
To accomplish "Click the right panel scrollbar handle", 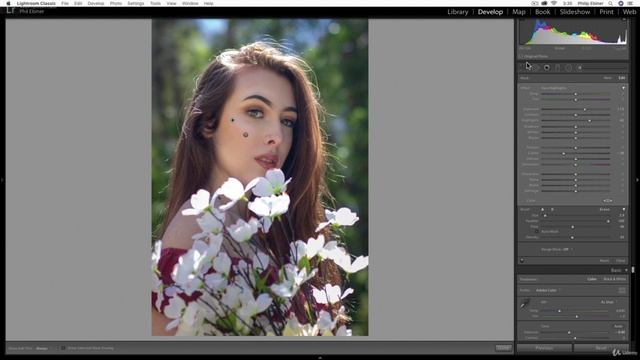I will pos(633,270).
